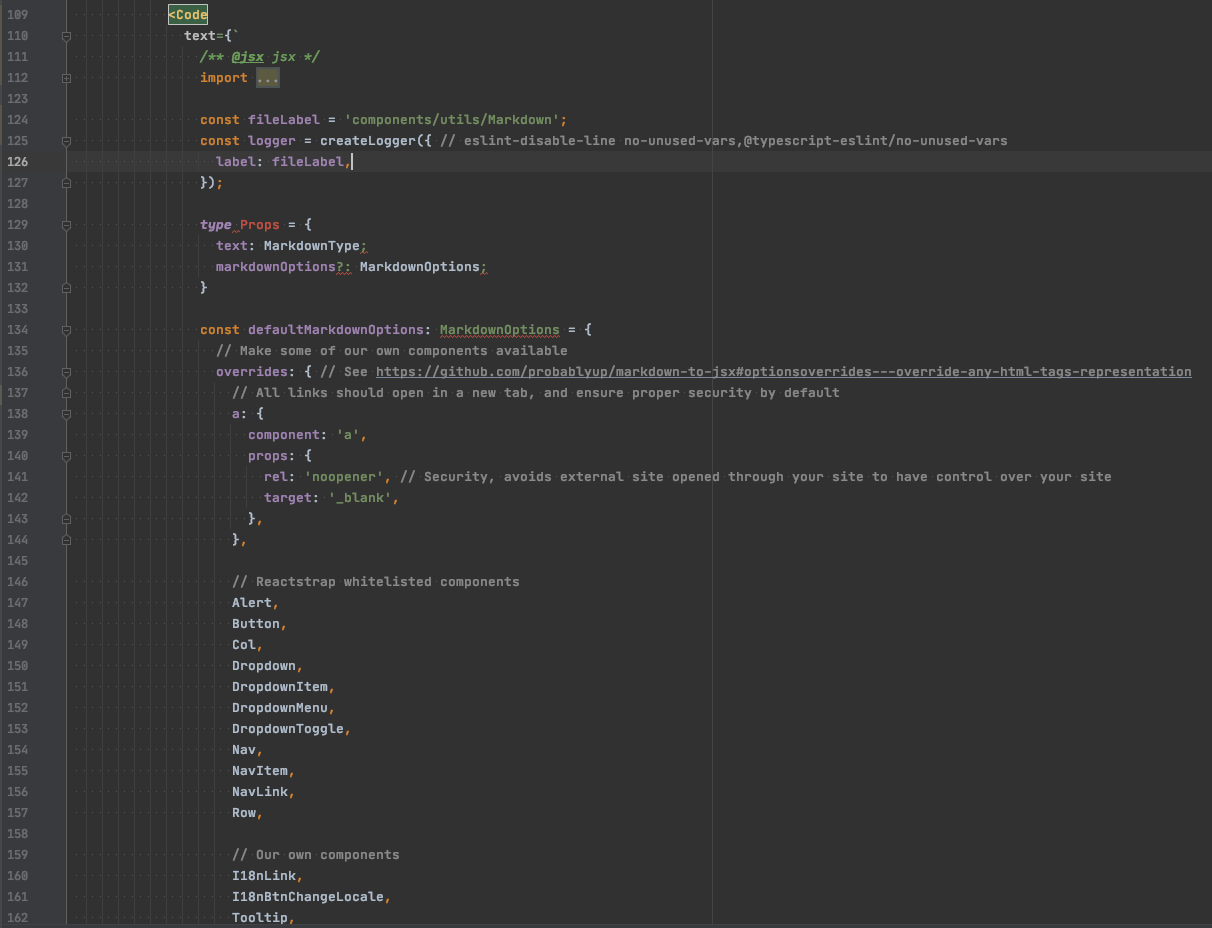Click the underlined MarkdownOptions type reference
The width and height of the screenshot is (1212, 928).
click(499, 330)
